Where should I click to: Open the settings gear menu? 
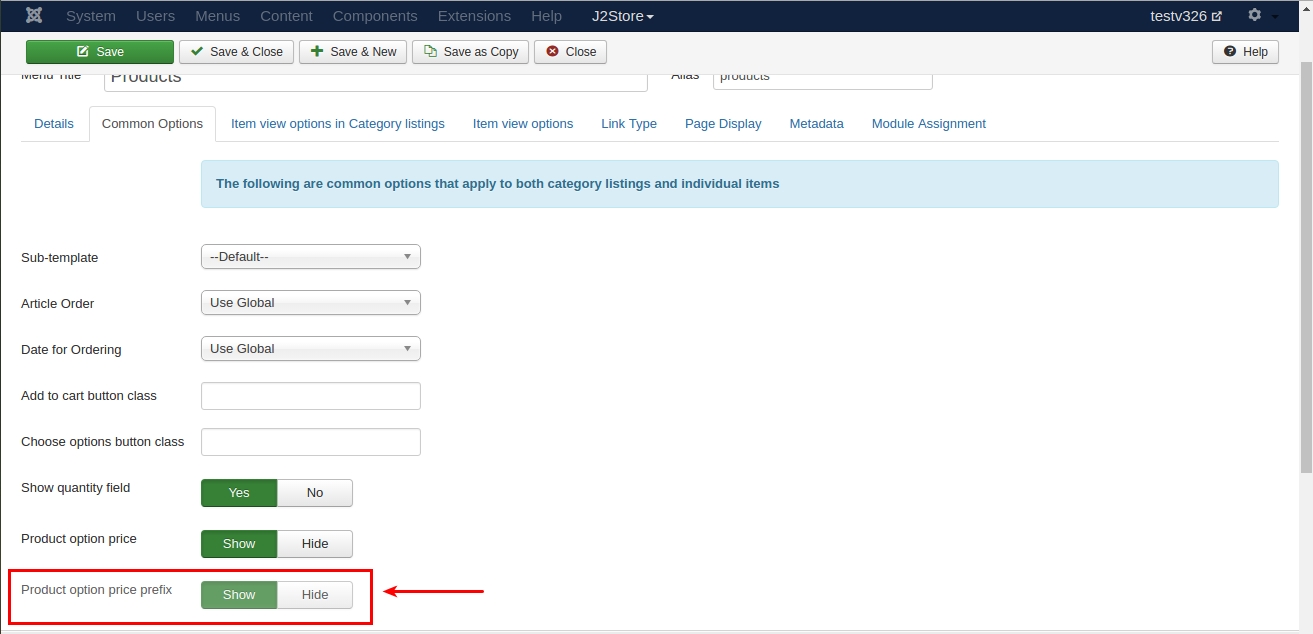point(1261,16)
